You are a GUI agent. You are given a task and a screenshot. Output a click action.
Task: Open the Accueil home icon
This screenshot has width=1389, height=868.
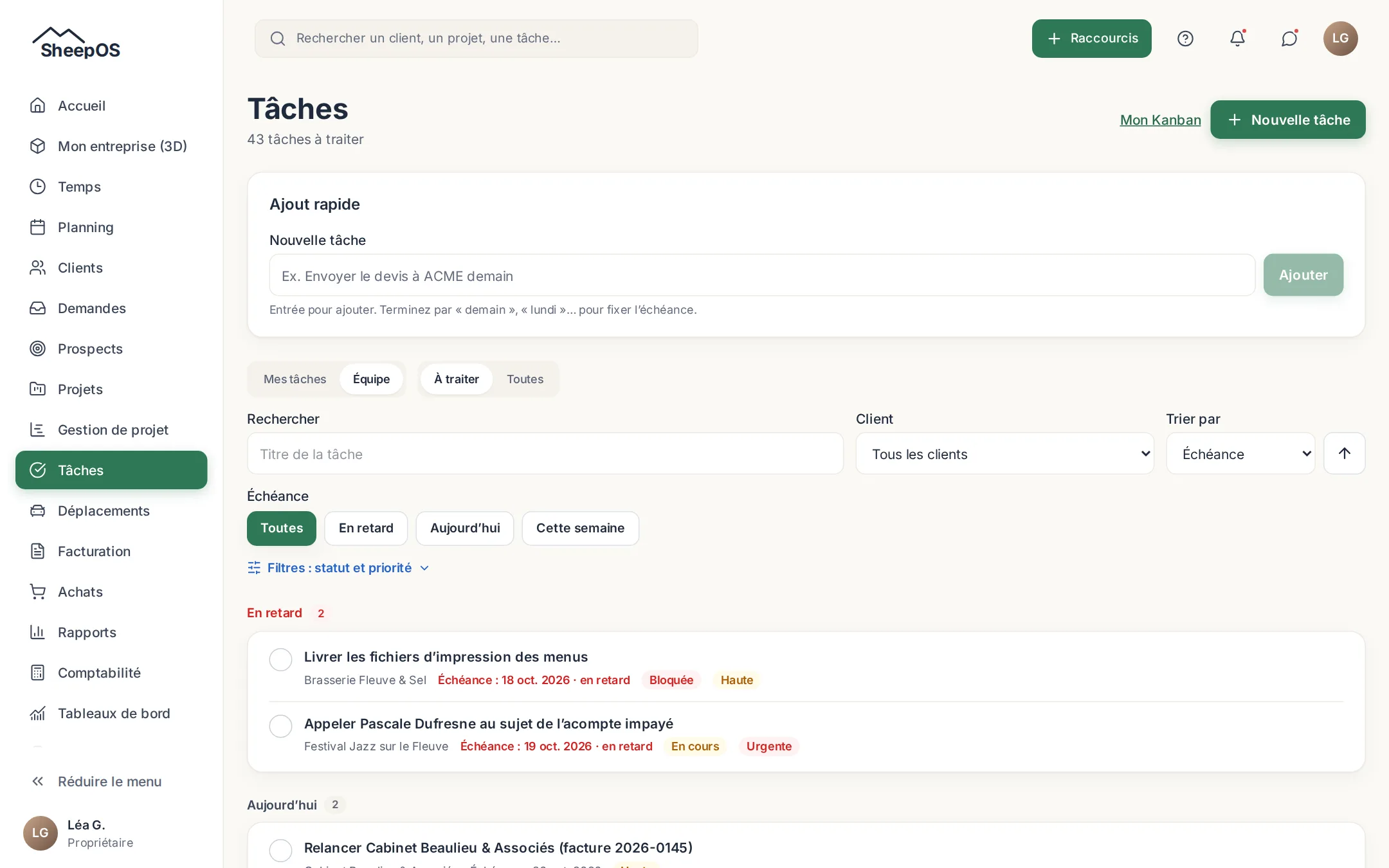tap(38, 105)
